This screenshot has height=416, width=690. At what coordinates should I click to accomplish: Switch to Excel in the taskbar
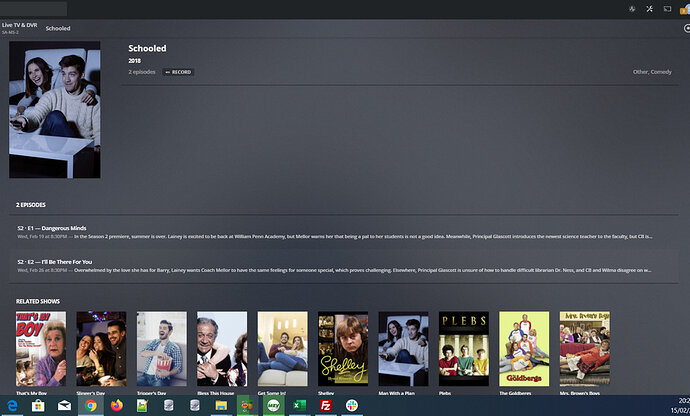coord(299,405)
